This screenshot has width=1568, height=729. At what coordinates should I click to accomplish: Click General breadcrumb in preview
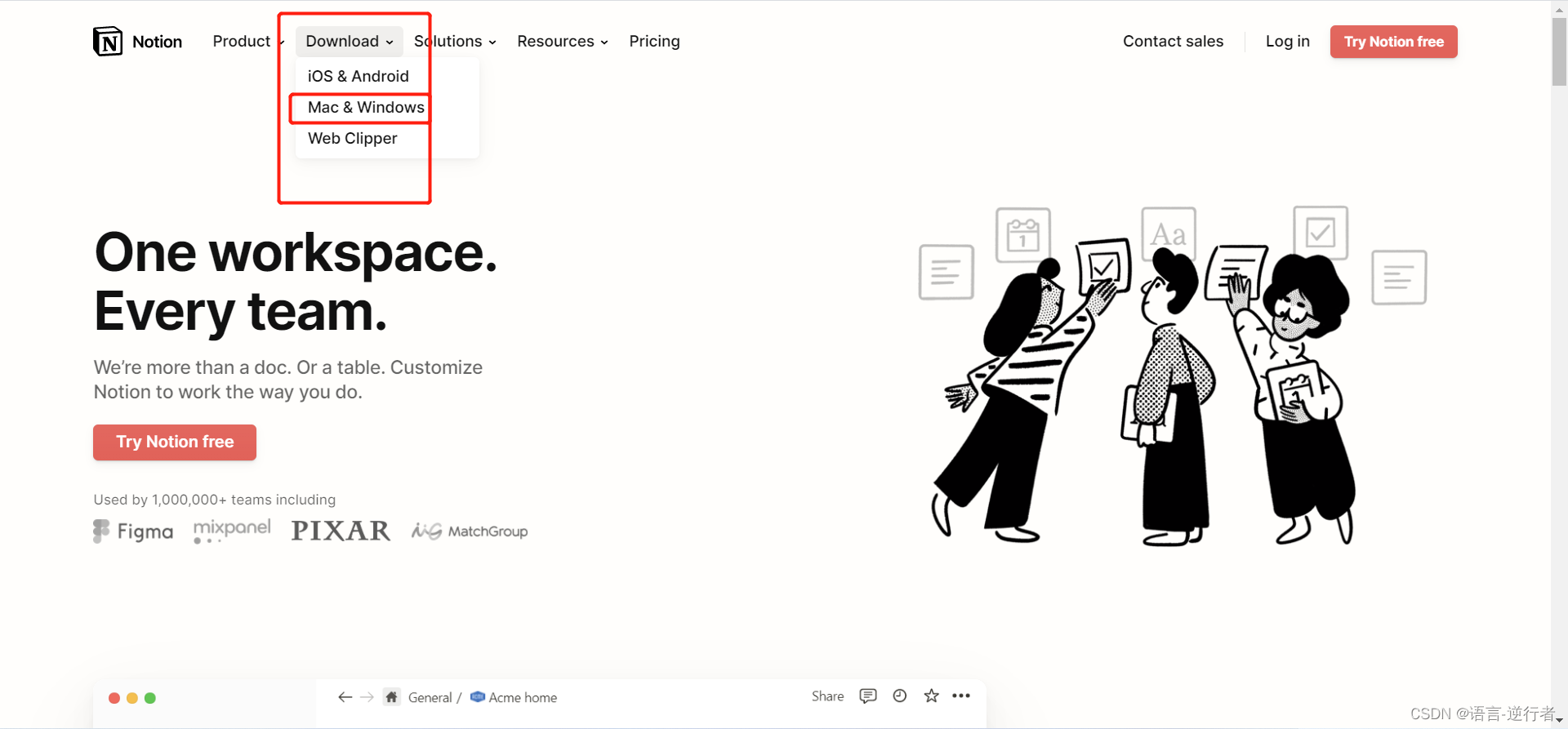[430, 698]
